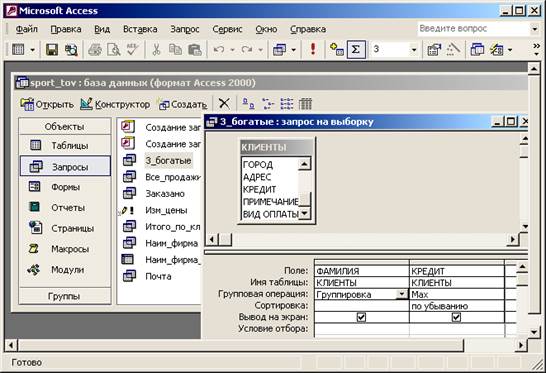The width and height of the screenshot is (546, 373).
Task: Select Макросы in the Objects pane
Action: (65, 249)
